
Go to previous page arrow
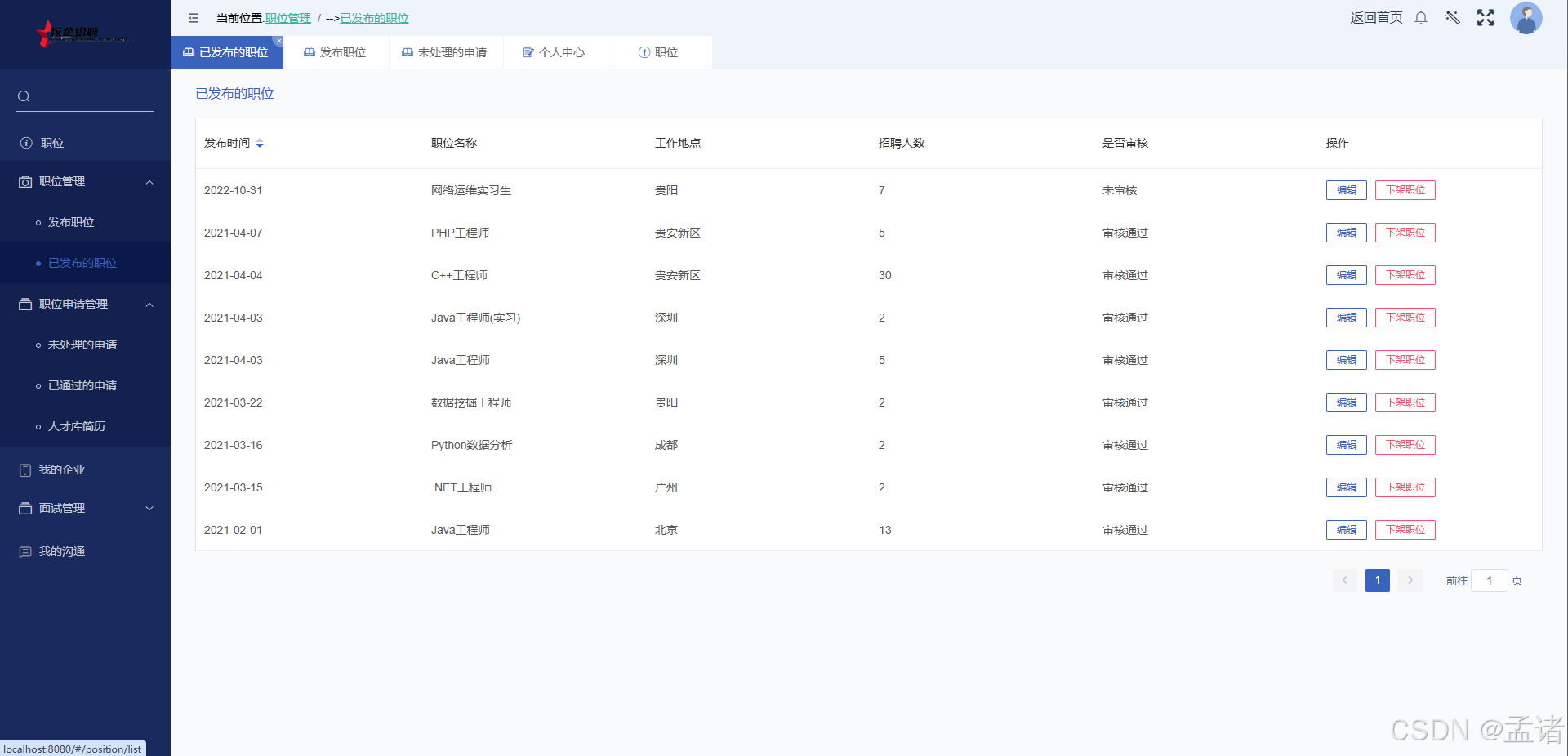[x=1344, y=580]
